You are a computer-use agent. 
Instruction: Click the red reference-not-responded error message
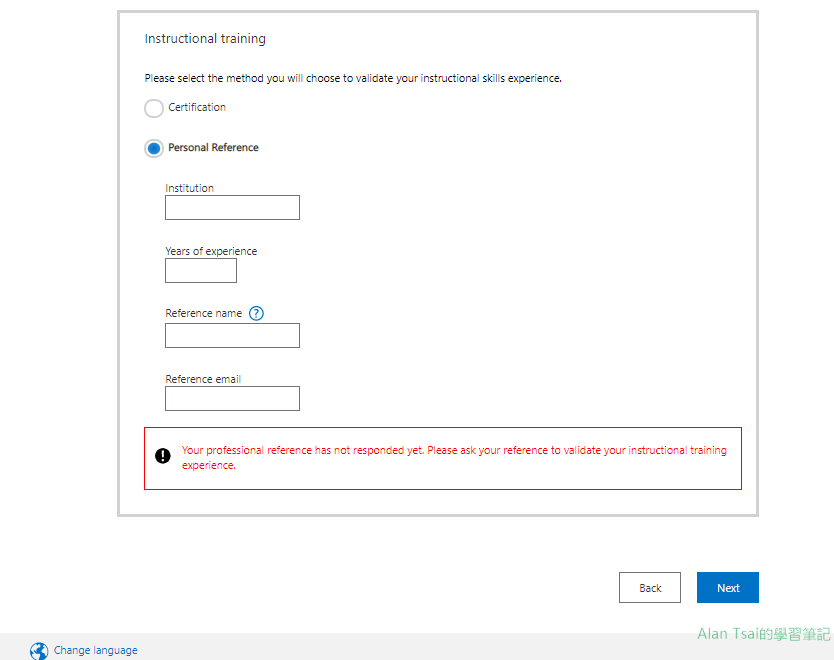point(454,457)
